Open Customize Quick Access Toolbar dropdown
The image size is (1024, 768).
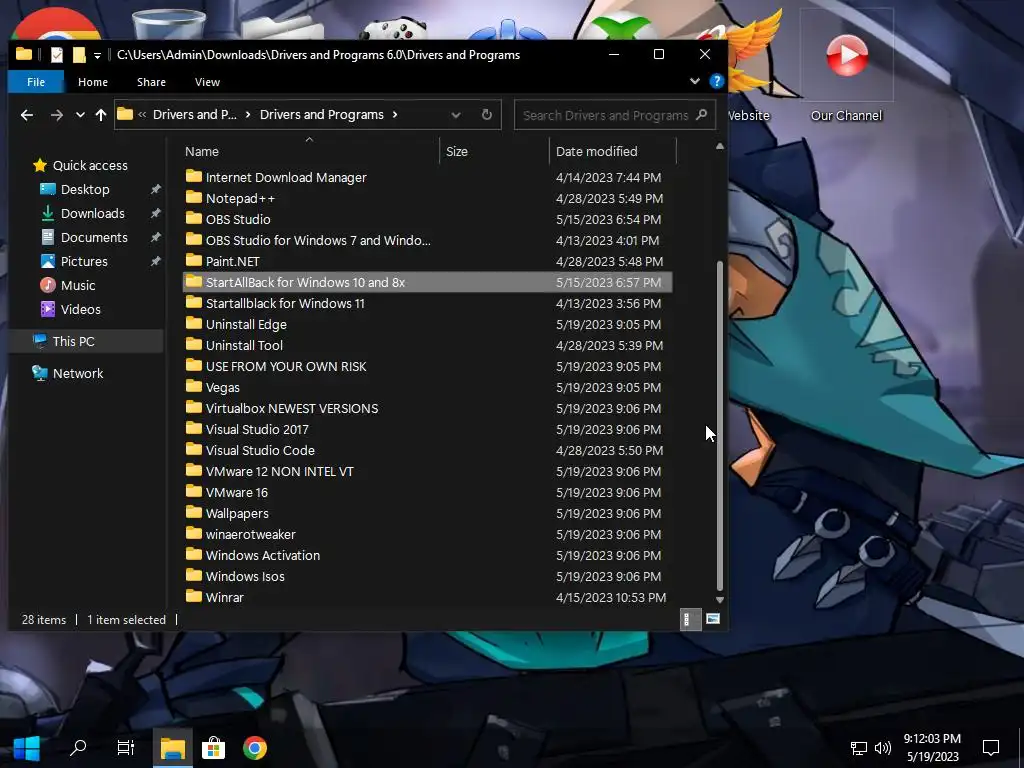(97, 56)
